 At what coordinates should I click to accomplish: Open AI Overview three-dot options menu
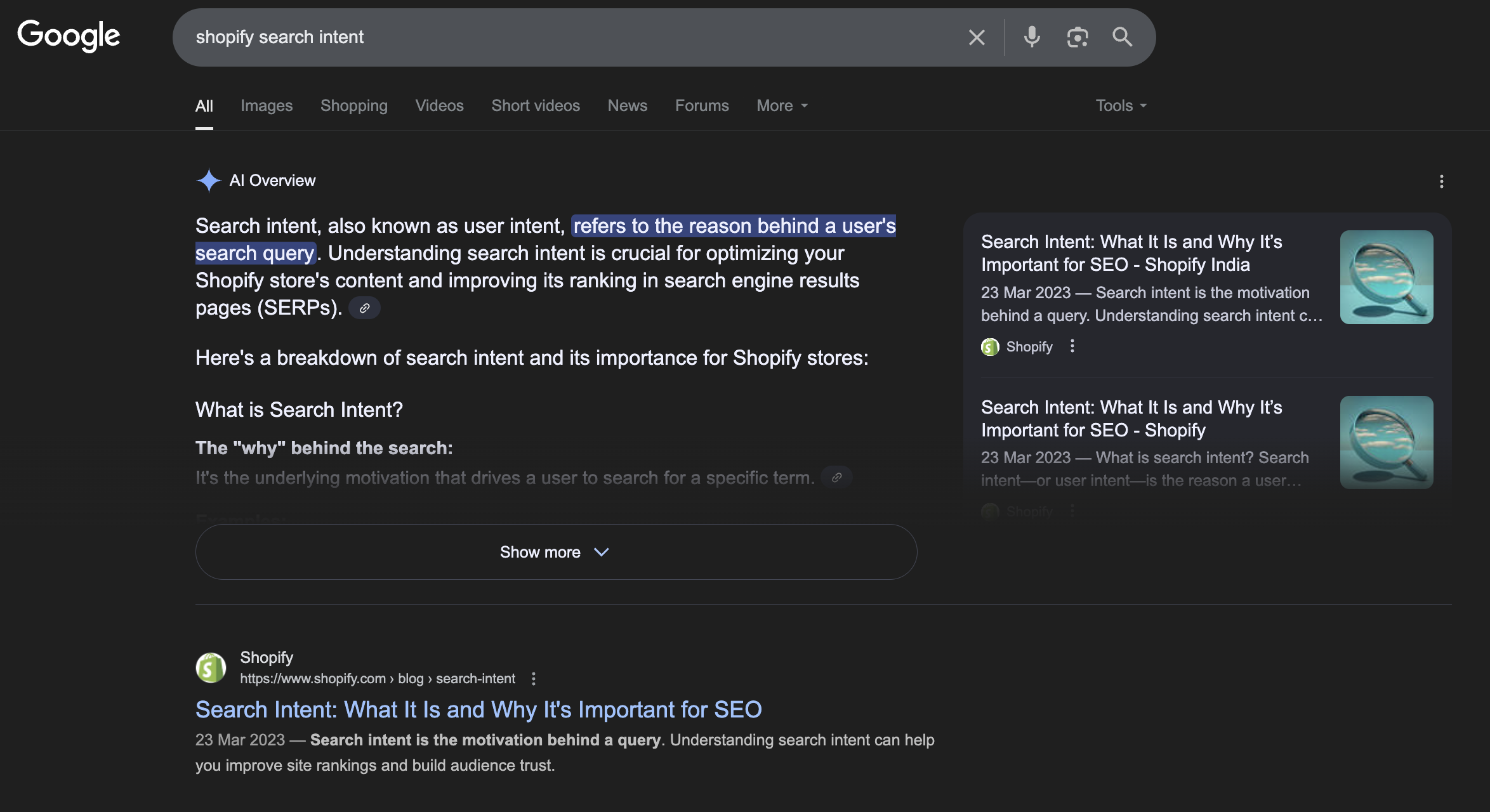click(1441, 181)
